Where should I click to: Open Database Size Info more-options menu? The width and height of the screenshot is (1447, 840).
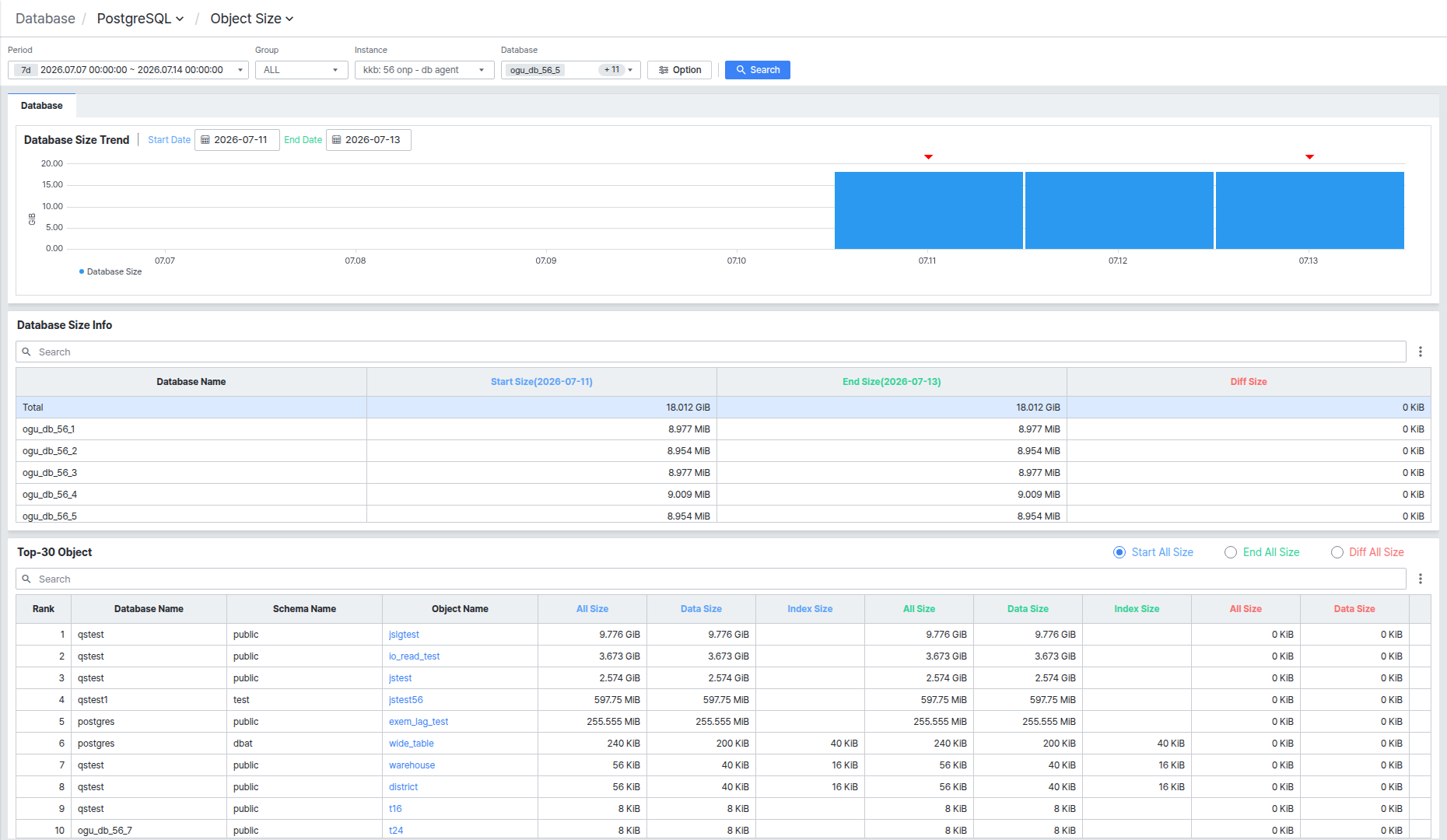(x=1421, y=352)
